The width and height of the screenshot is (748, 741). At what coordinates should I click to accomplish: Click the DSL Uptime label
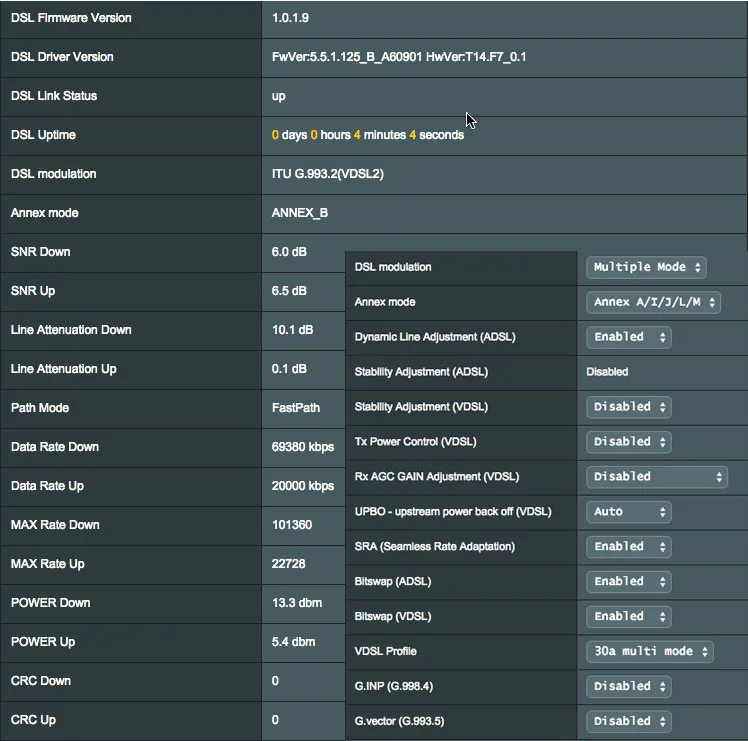(x=43, y=135)
